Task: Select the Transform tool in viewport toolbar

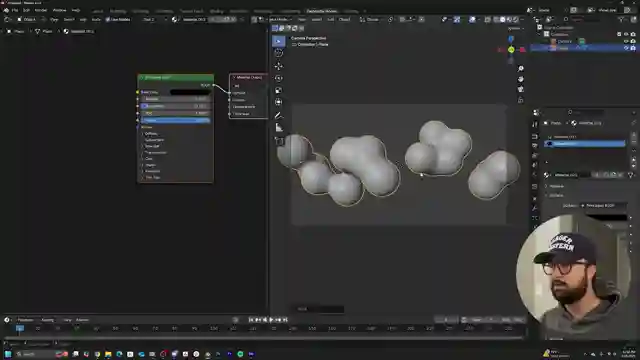Action: [279, 102]
